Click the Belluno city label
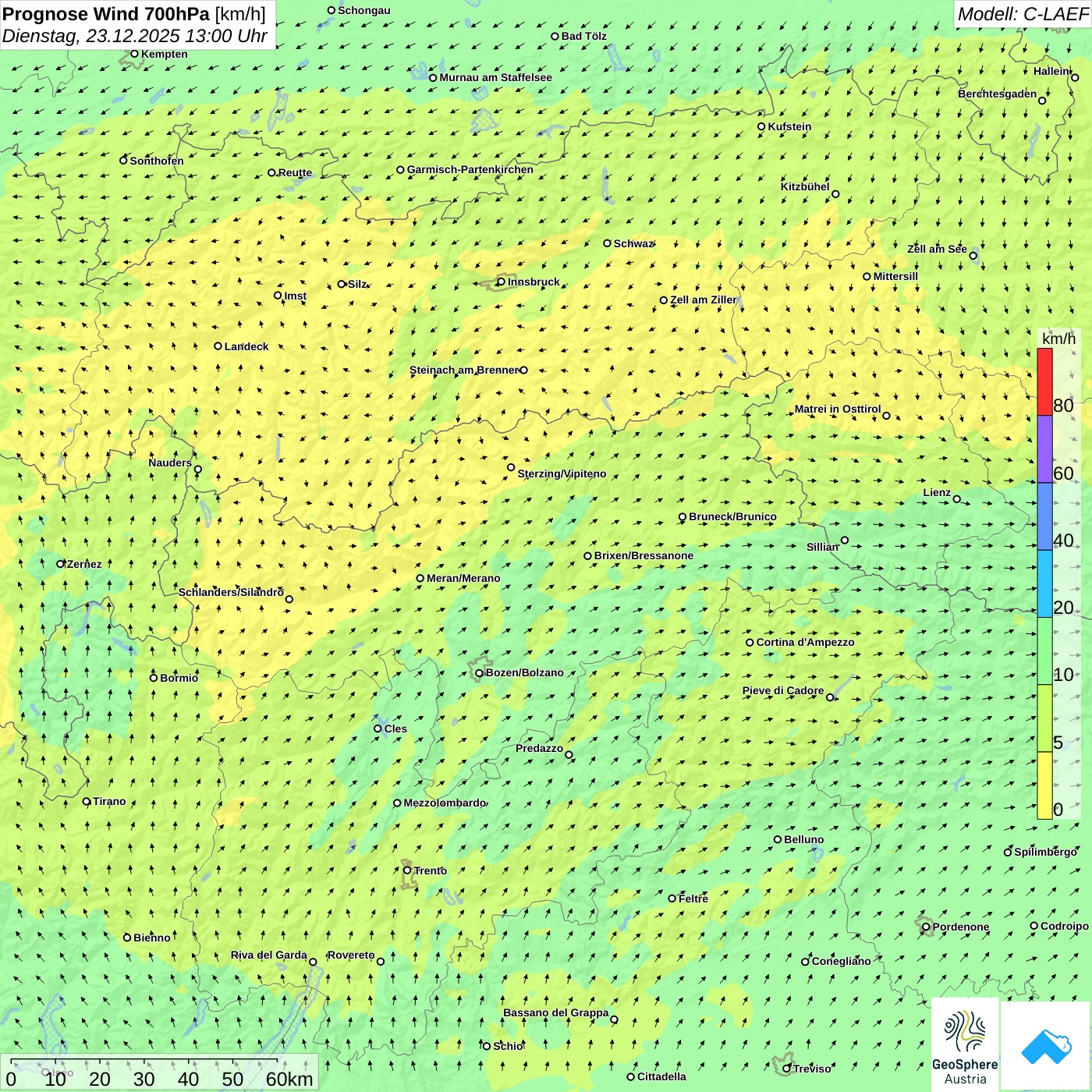Screen dimensions: 1092x1092 point(804,839)
